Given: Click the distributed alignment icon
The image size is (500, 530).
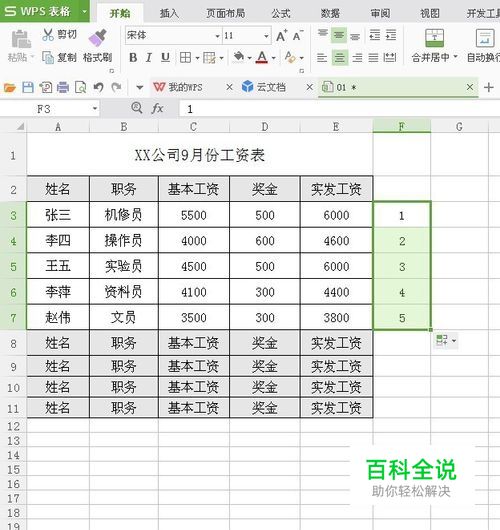Looking at the screenshot, I should pos(390,57).
